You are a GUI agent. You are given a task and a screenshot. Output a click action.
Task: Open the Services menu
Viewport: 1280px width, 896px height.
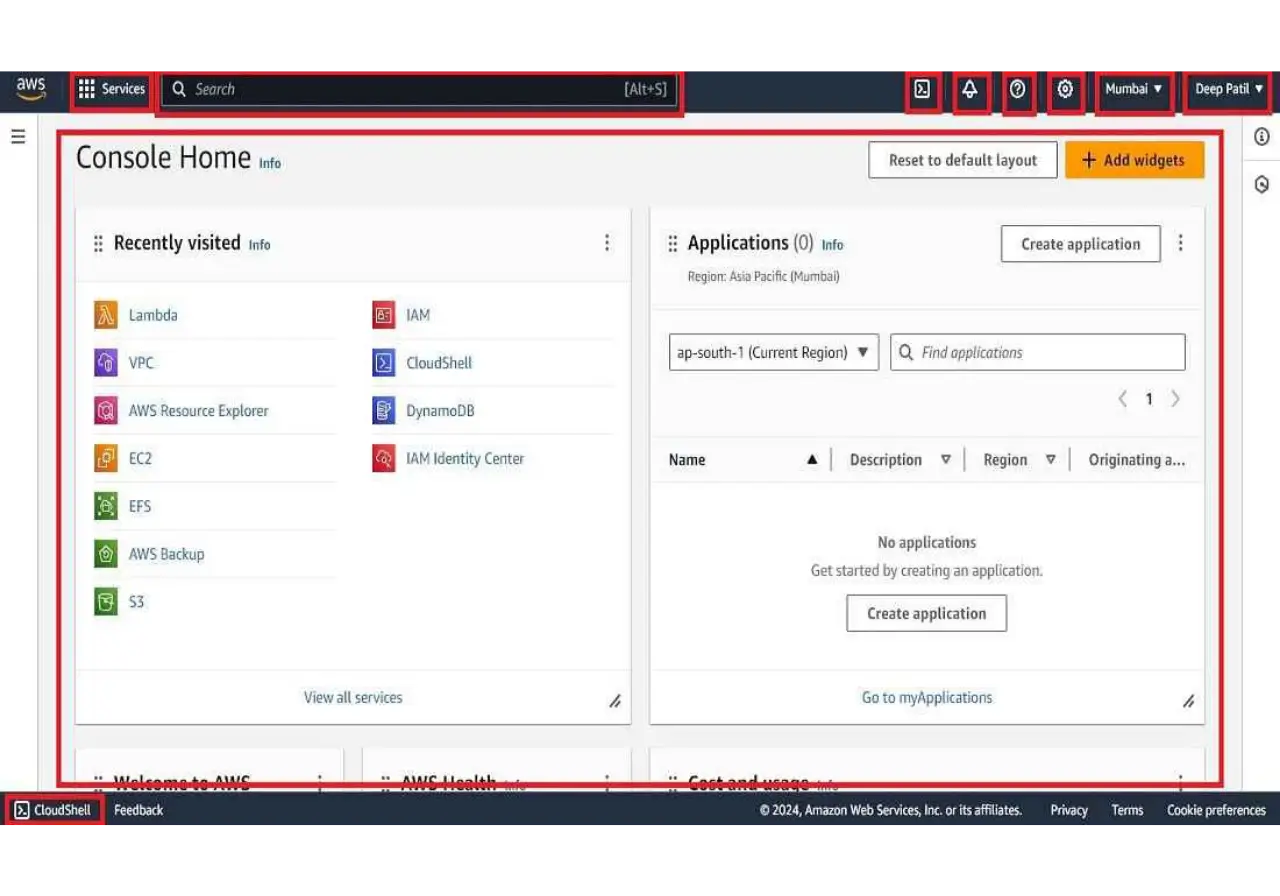pyautogui.click(x=111, y=90)
